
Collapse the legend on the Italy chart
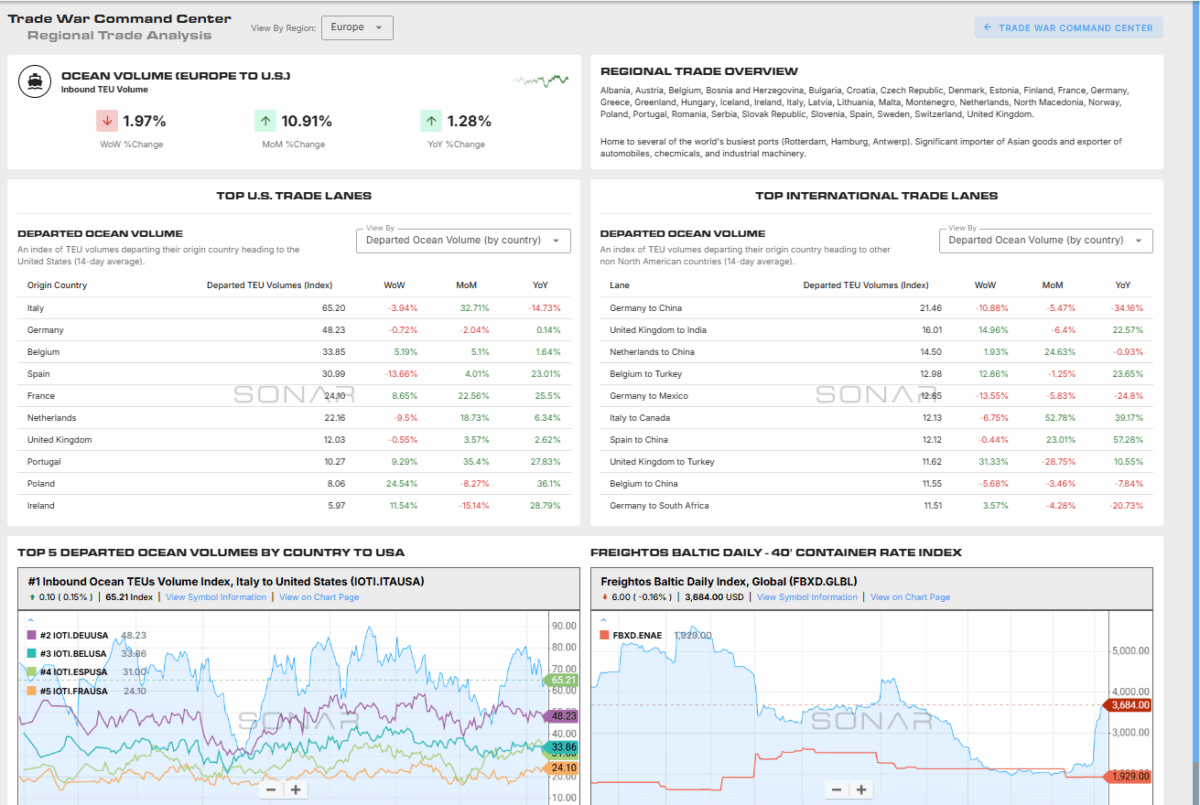click(29, 620)
